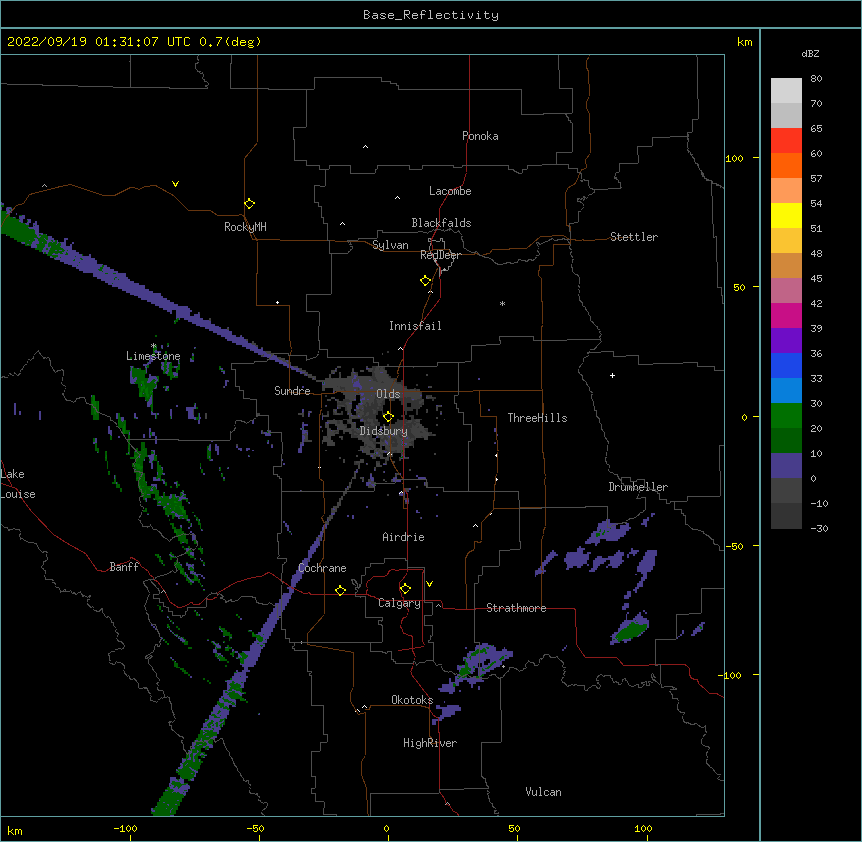Click the ThreeHills label
This screenshot has width=862, height=842.
pyautogui.click(x=537, y=418)
